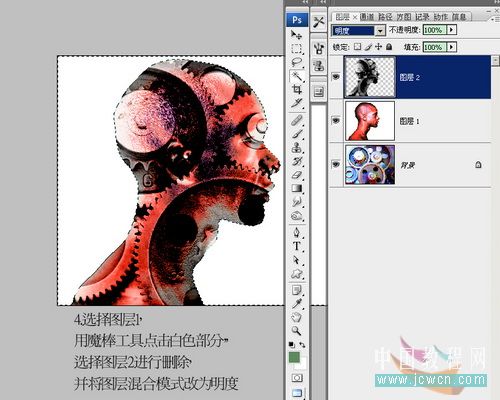The height and width of the screenshot is (400, 500).
Task: Open the tool presets dock icon
Action: coord(319,22)
